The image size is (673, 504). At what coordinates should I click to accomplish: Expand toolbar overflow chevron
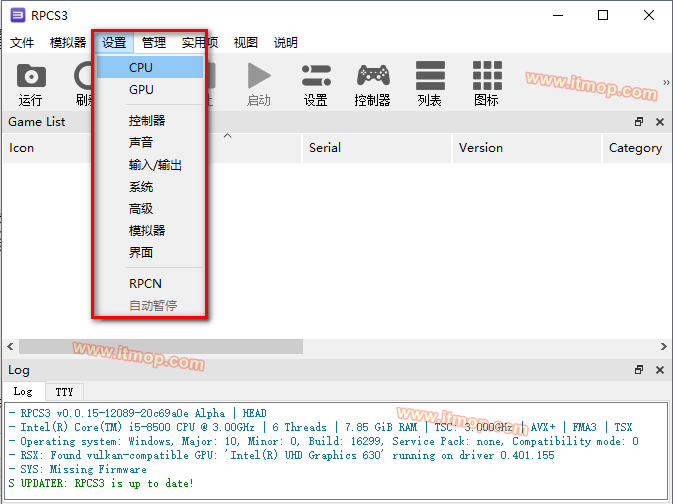pos(666,82)
